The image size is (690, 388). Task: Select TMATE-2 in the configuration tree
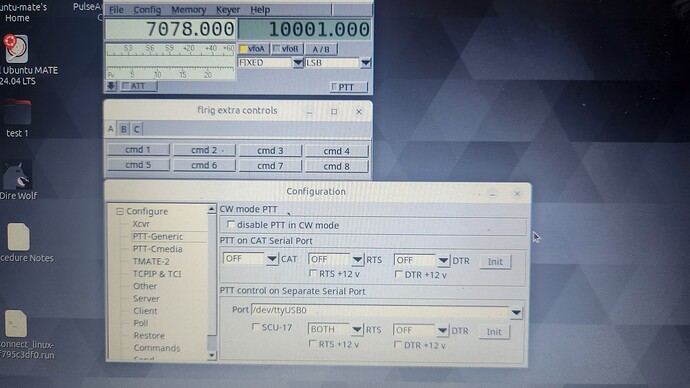coord(151,261)
